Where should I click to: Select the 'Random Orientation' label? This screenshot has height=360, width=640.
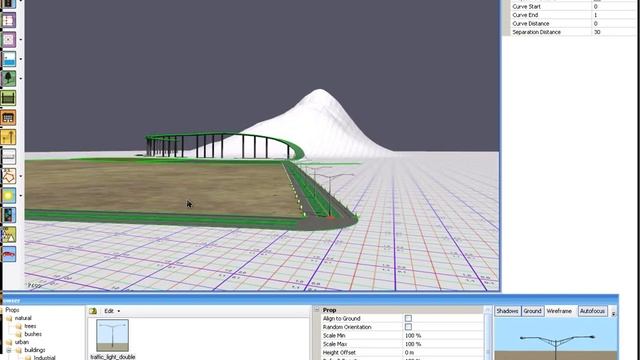[x=347, y=327]
